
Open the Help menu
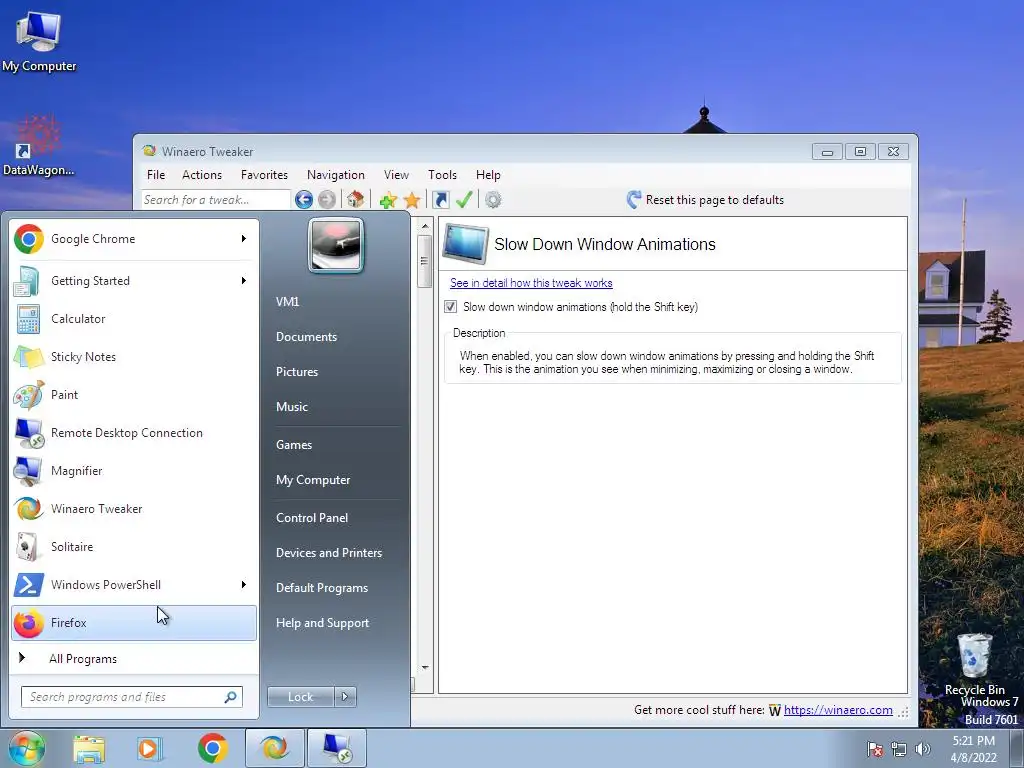click(488, 175)
